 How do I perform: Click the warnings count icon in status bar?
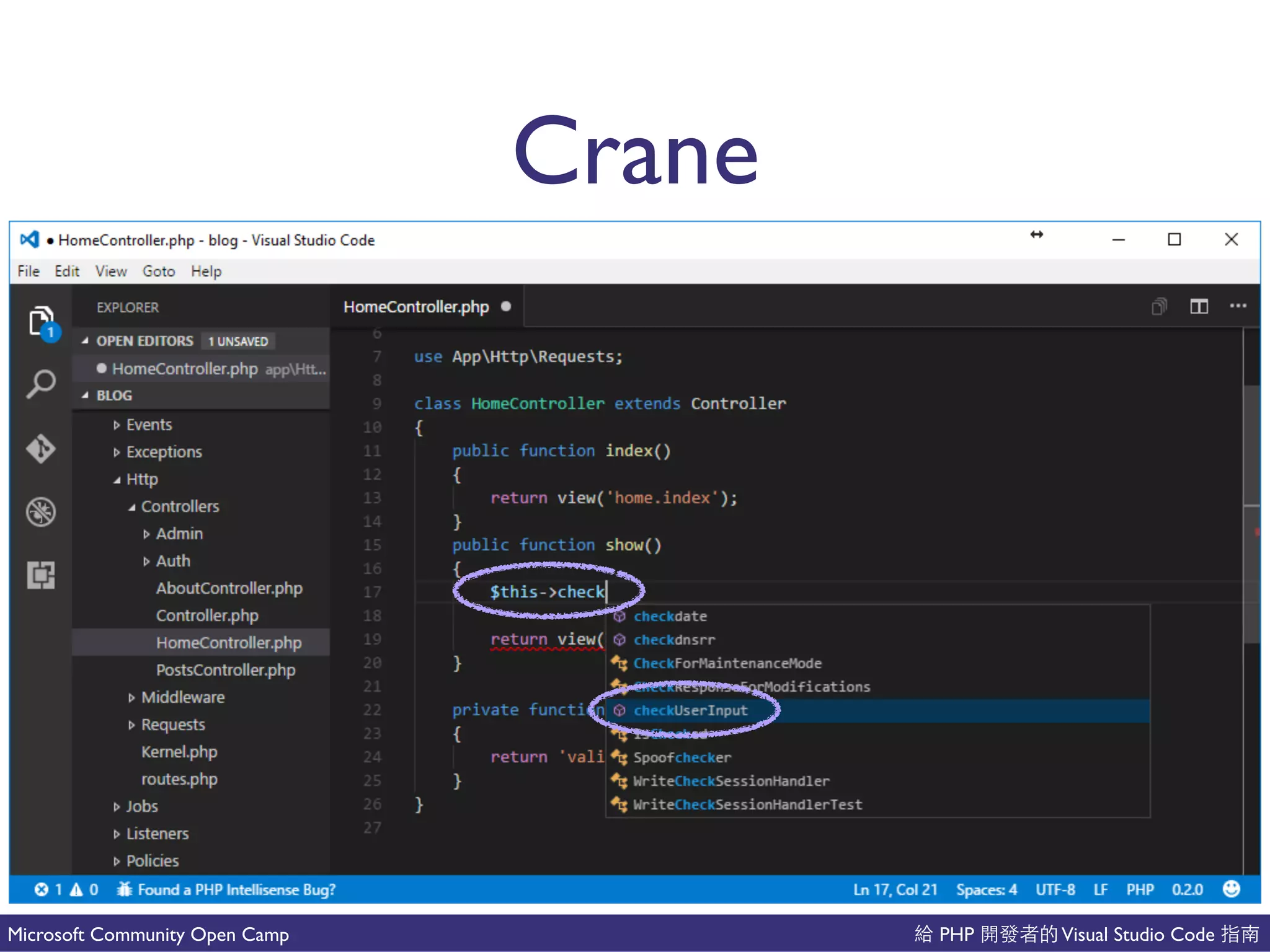(x=76, y=889)
